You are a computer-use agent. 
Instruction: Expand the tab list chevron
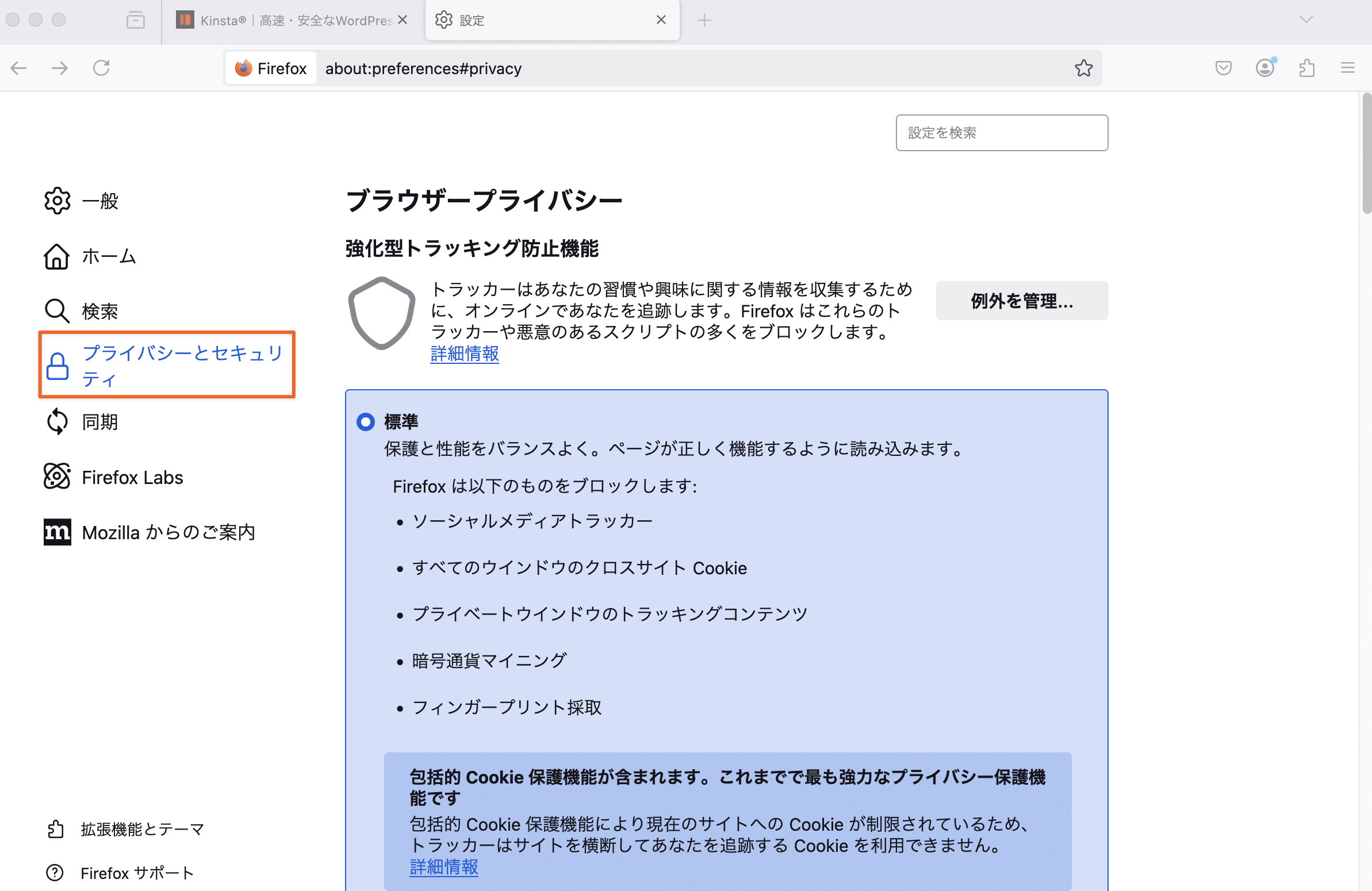(x=1306, y=20)
